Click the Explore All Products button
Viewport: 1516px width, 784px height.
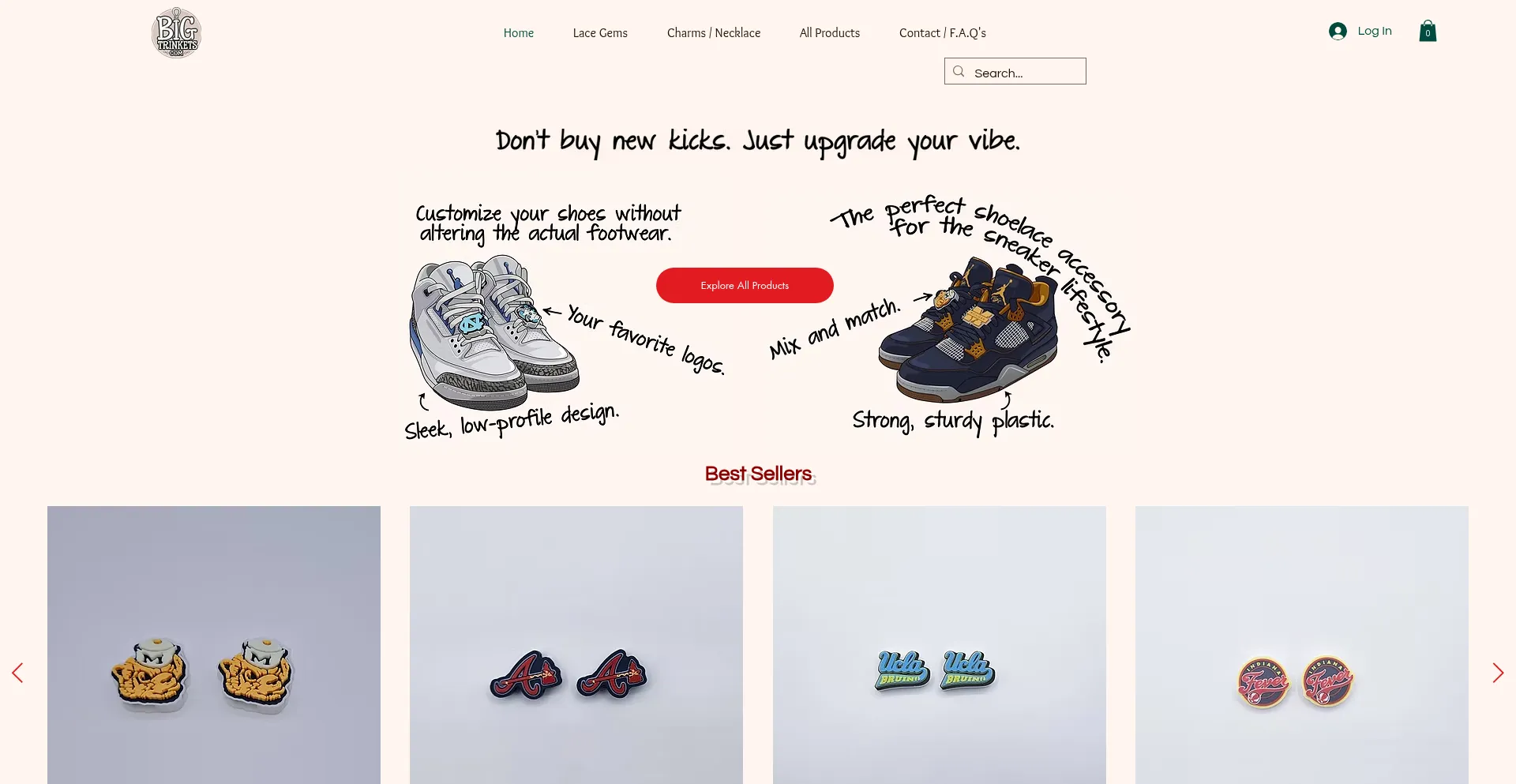(x=745, y=285)
